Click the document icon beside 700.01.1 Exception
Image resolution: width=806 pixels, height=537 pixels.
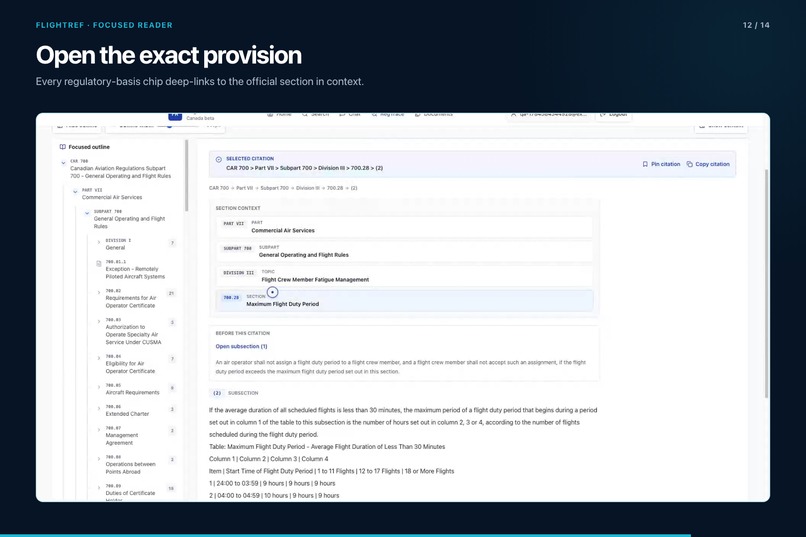click(x=99, y=264)
